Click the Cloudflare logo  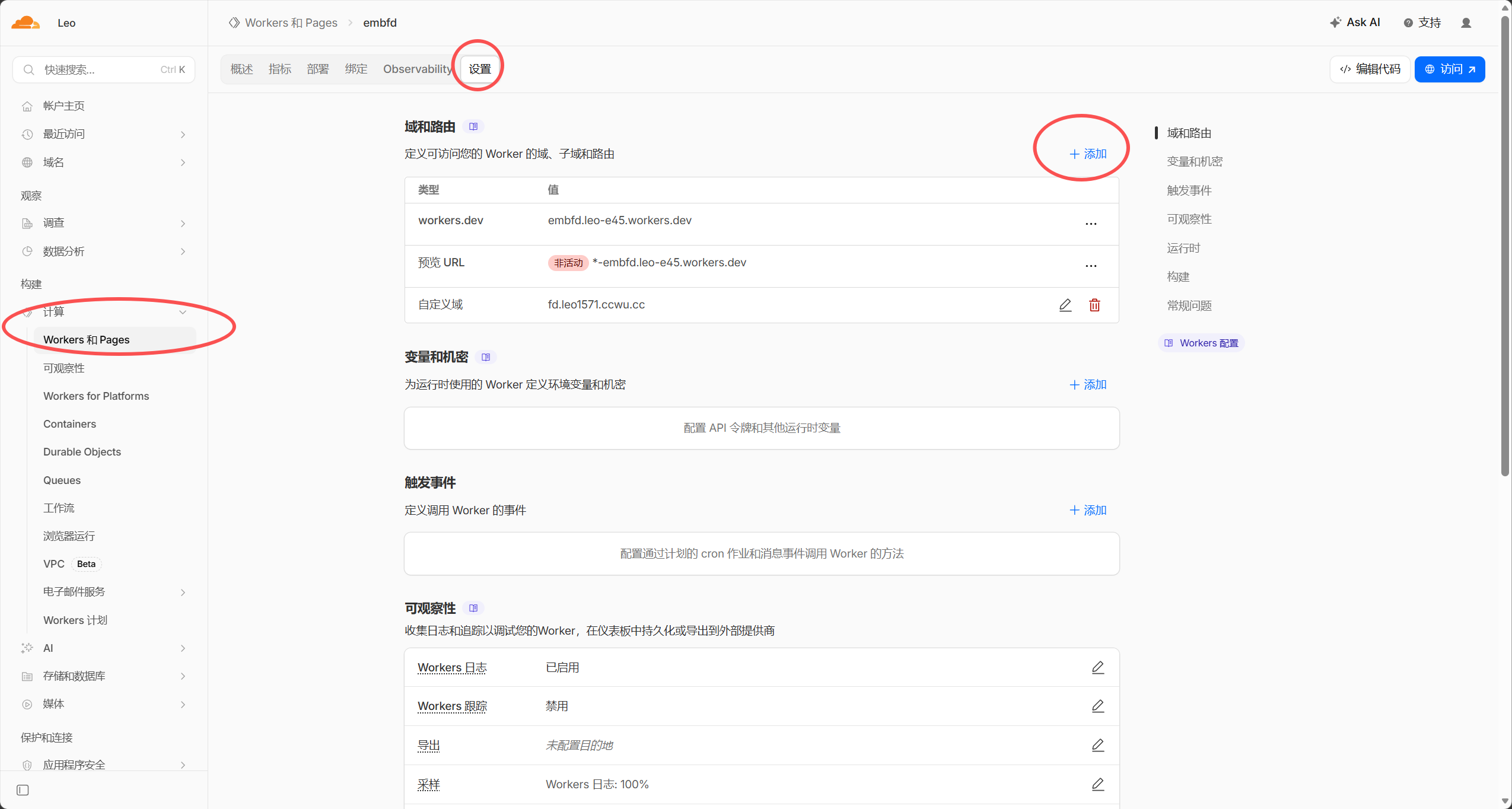(26, 23)
